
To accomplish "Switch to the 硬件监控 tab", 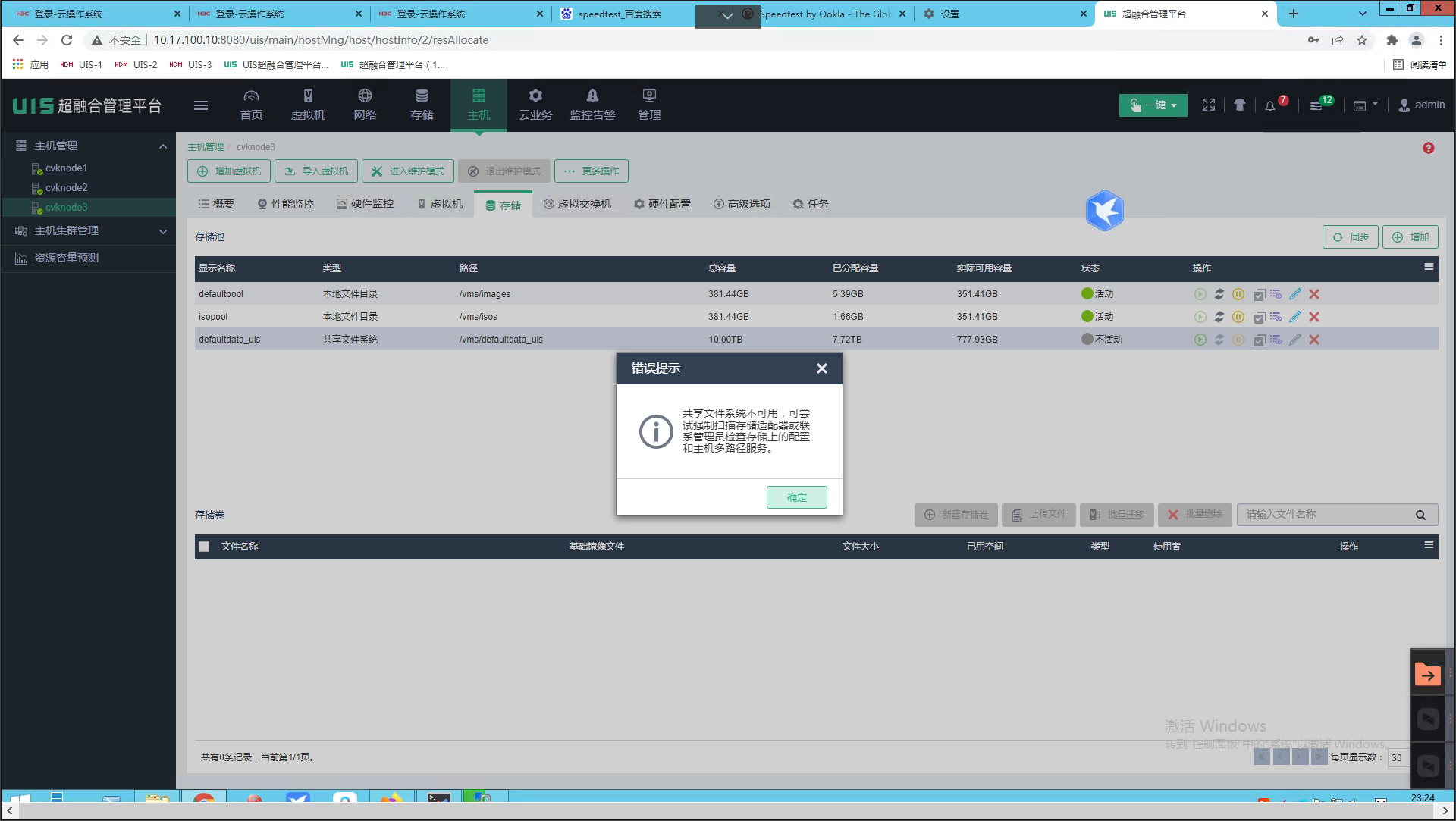I will (x=365, y=204).
